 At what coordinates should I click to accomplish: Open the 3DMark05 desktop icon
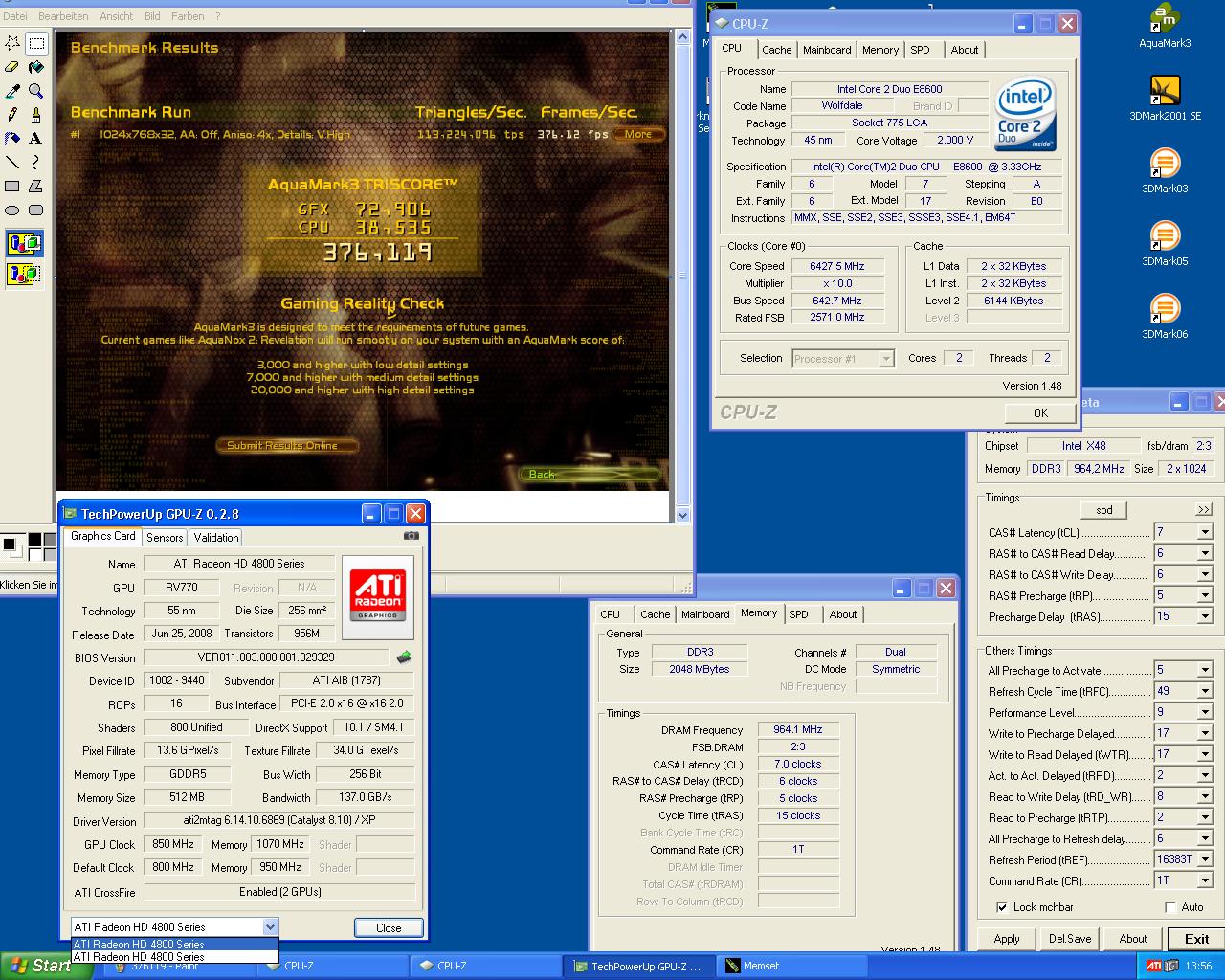tap(1165, 244)
